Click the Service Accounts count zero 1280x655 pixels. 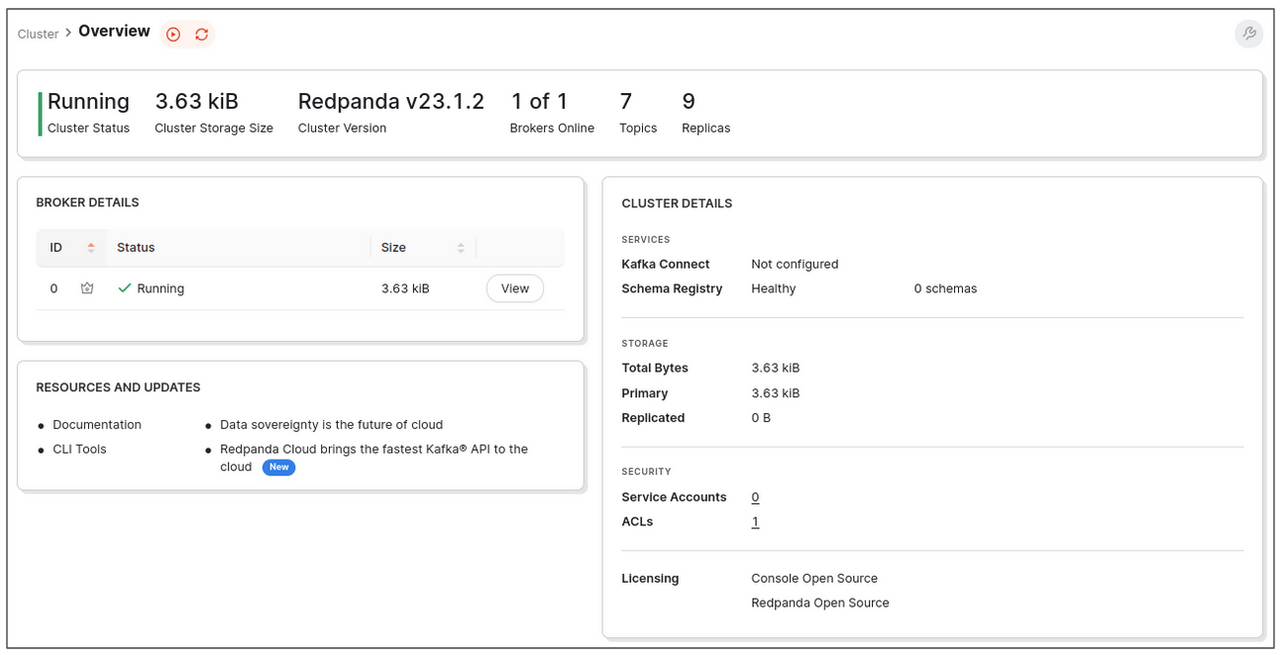click(x=755, y=497)
